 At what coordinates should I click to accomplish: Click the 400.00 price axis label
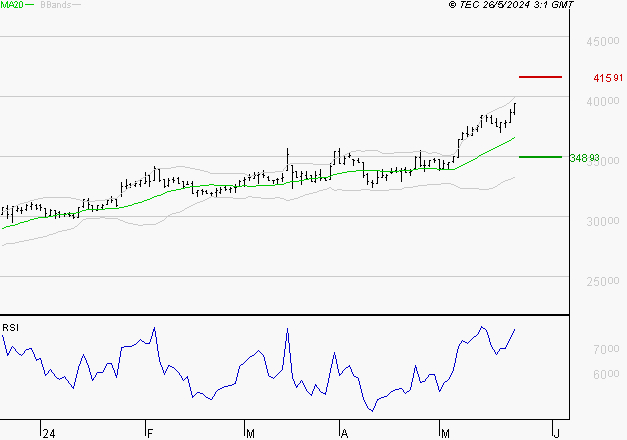[603, 101]
